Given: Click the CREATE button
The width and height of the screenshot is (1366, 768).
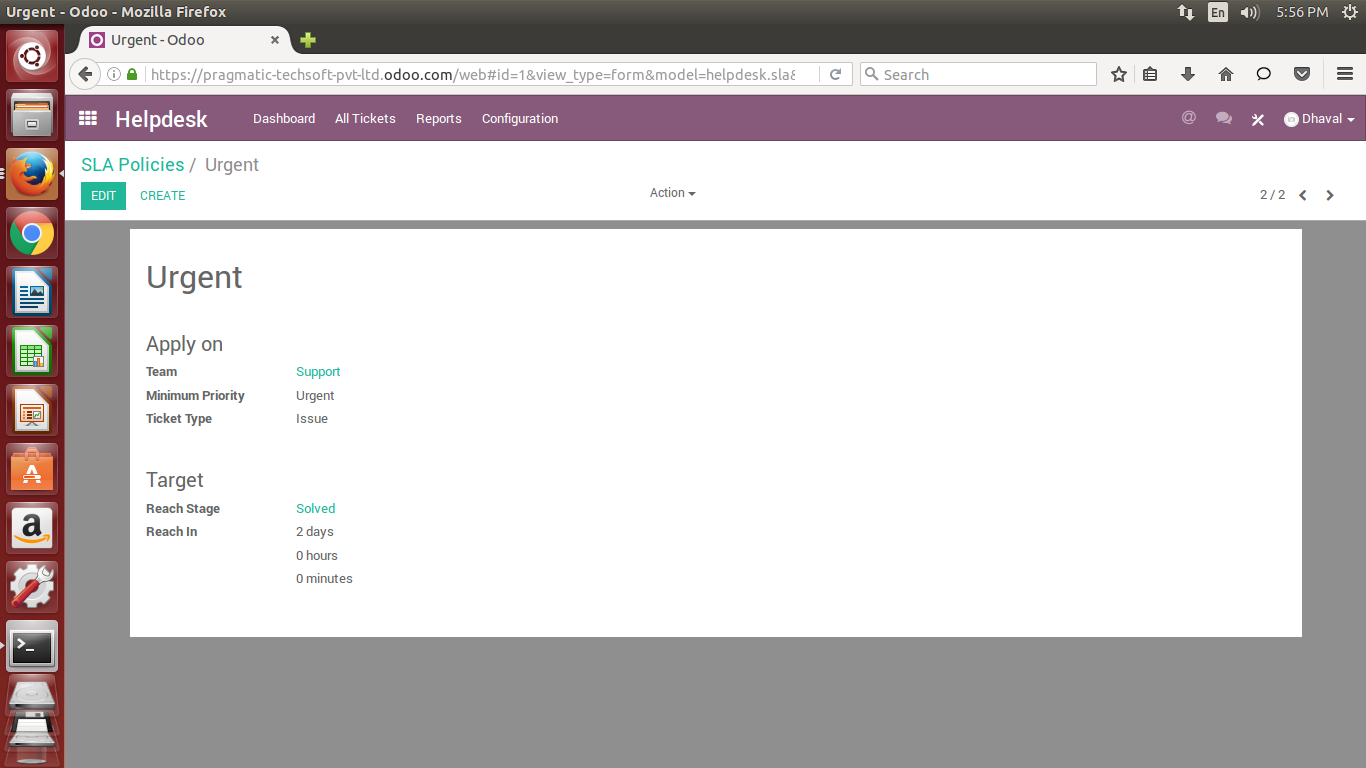Looking at the screenshot, I should coord(163,196).
